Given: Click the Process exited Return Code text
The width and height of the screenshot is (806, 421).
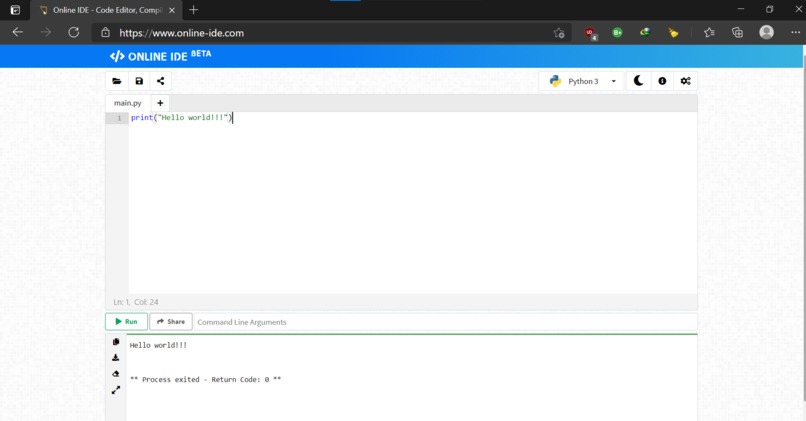Looking at the screenshot, I should 206,379.
